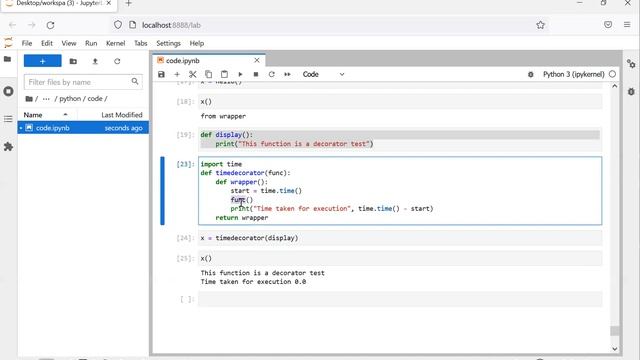640x360 pixels.
Task: Restart the kernel icon
Action: (x=271, y=74)
